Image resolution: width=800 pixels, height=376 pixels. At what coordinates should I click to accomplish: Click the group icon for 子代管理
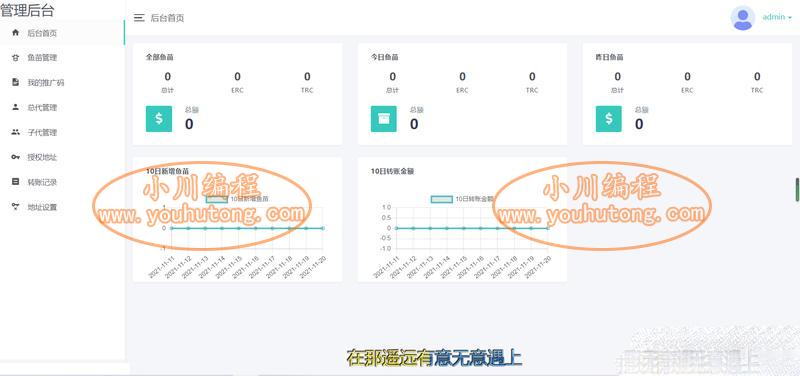[15, 132]
